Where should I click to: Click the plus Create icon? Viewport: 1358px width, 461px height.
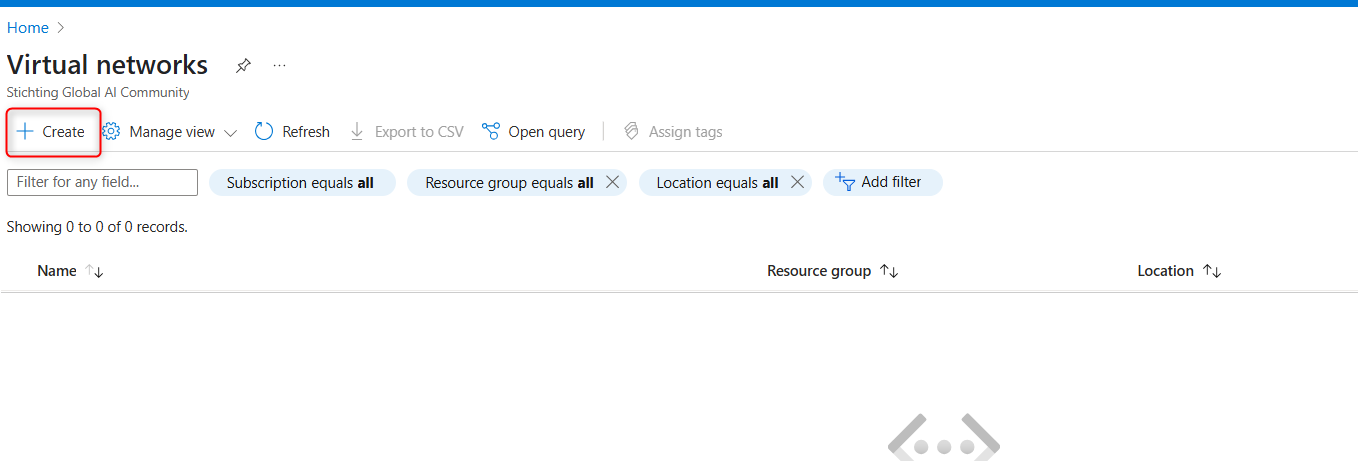[x=26, y=132]
